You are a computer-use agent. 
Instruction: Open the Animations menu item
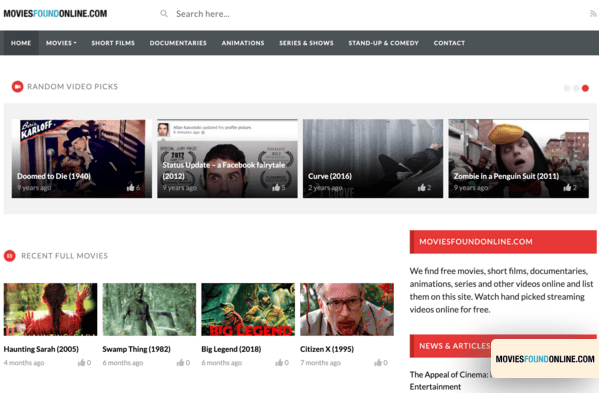click(243, 43)
